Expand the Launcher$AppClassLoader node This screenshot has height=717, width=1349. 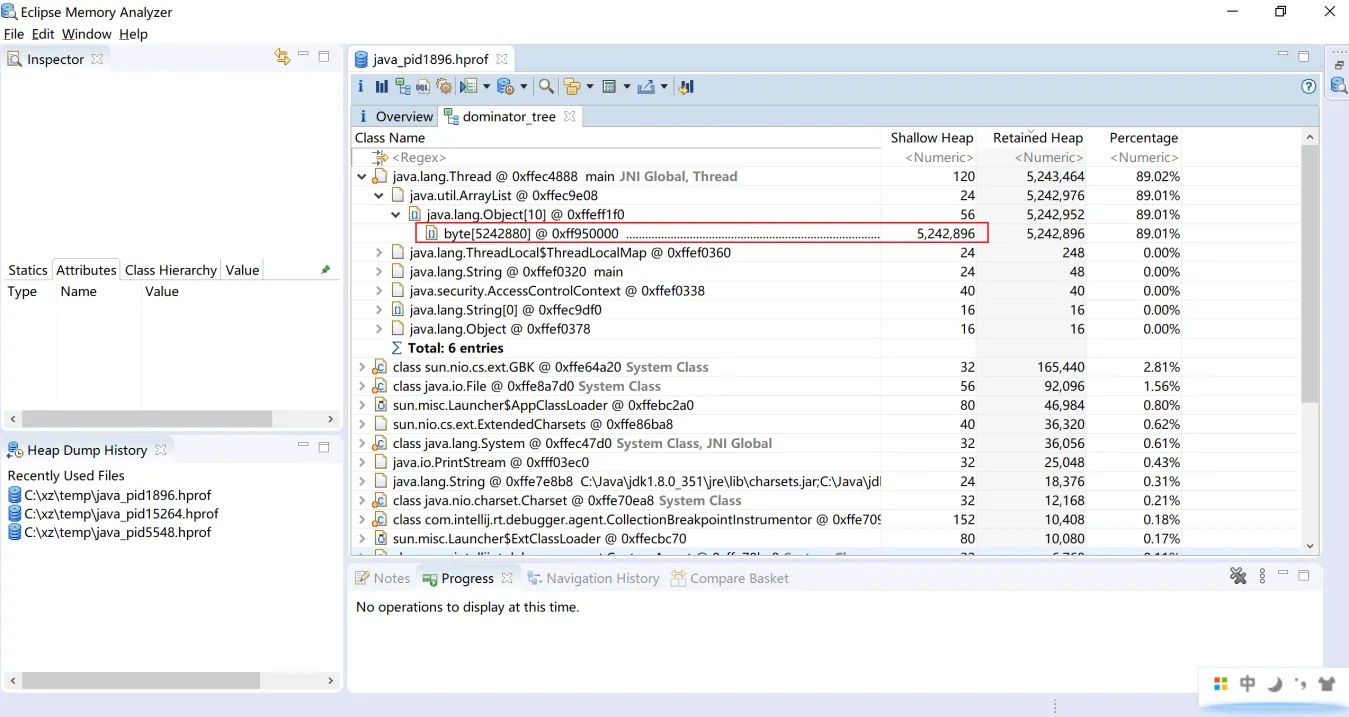click(x=362, y=405)
